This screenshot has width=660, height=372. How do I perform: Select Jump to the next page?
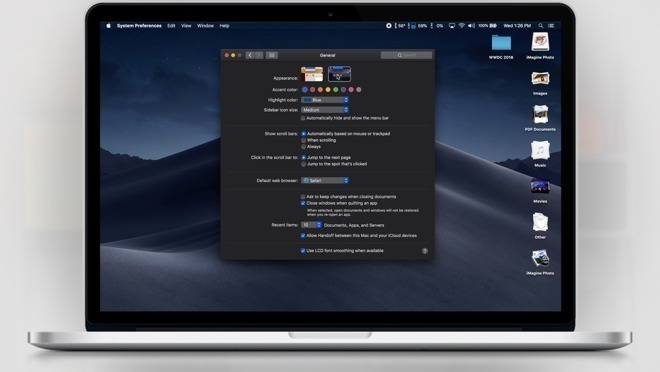coord(303,157)
